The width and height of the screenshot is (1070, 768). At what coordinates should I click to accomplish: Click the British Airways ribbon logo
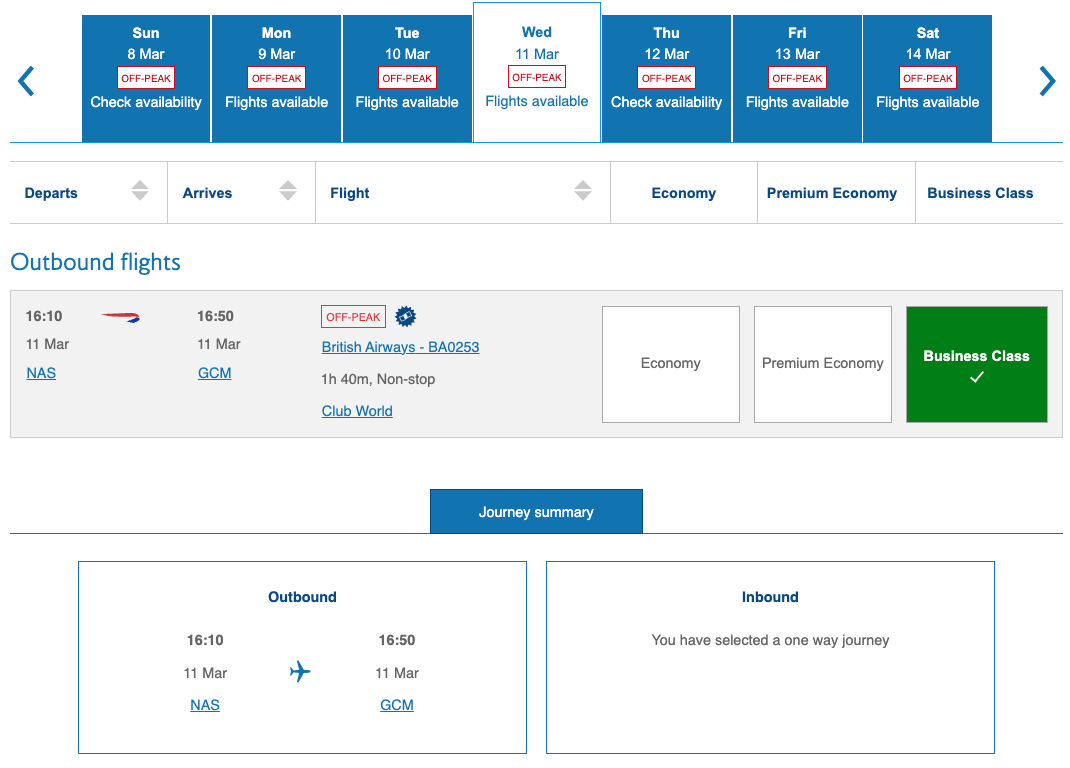click(121, 317)
